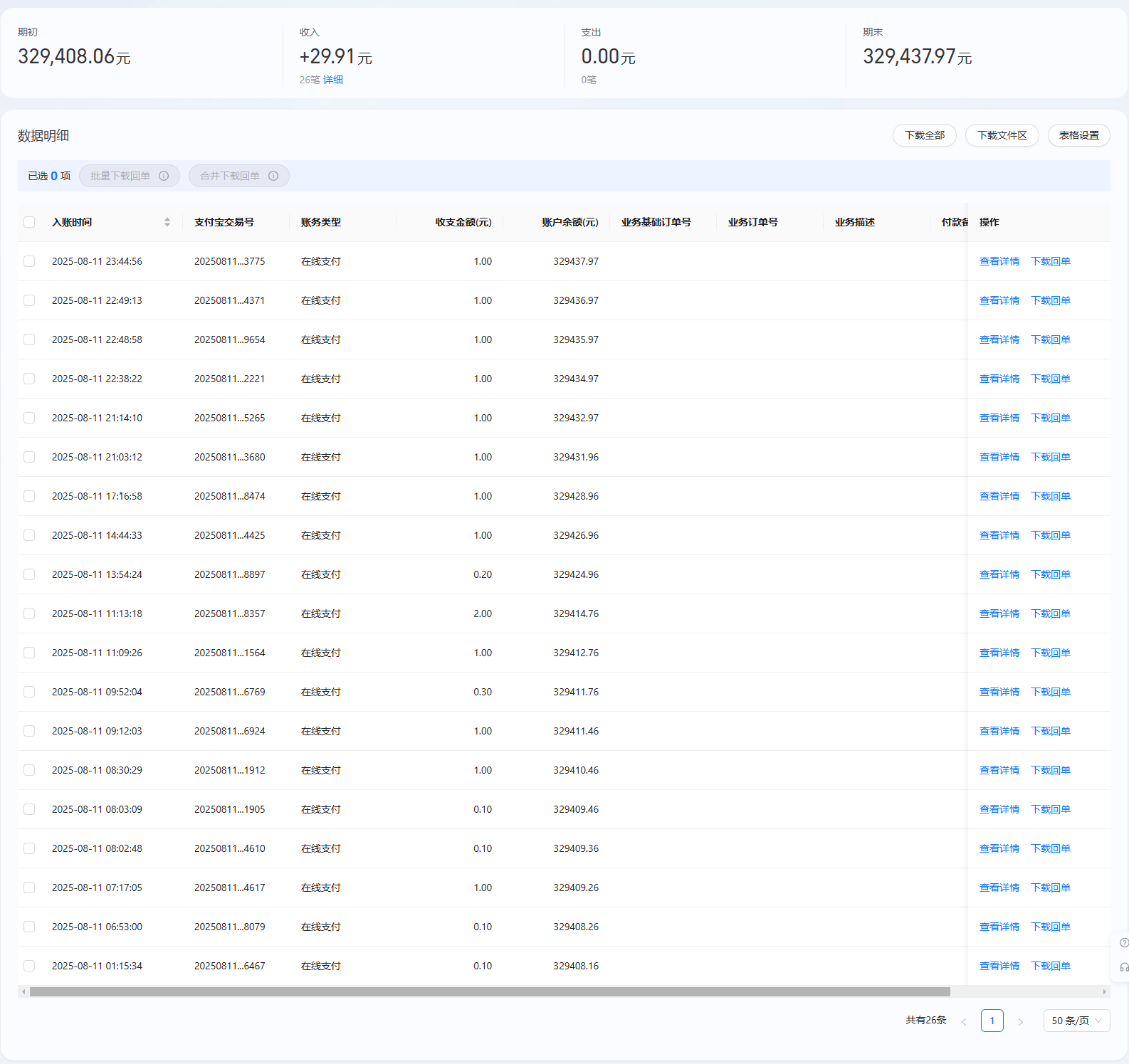Click 查看详情 for transaction 20250811...2221
The image size is (1129, 1064).
click(x=999, y=379)
